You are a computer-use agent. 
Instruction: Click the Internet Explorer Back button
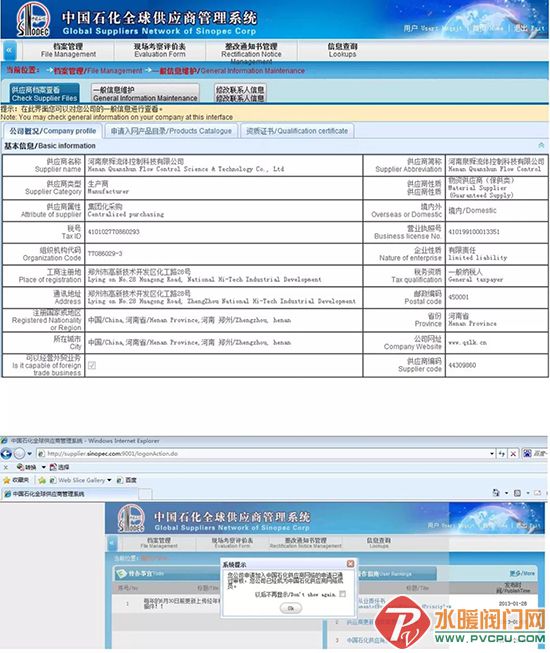(x=6, y=454)
